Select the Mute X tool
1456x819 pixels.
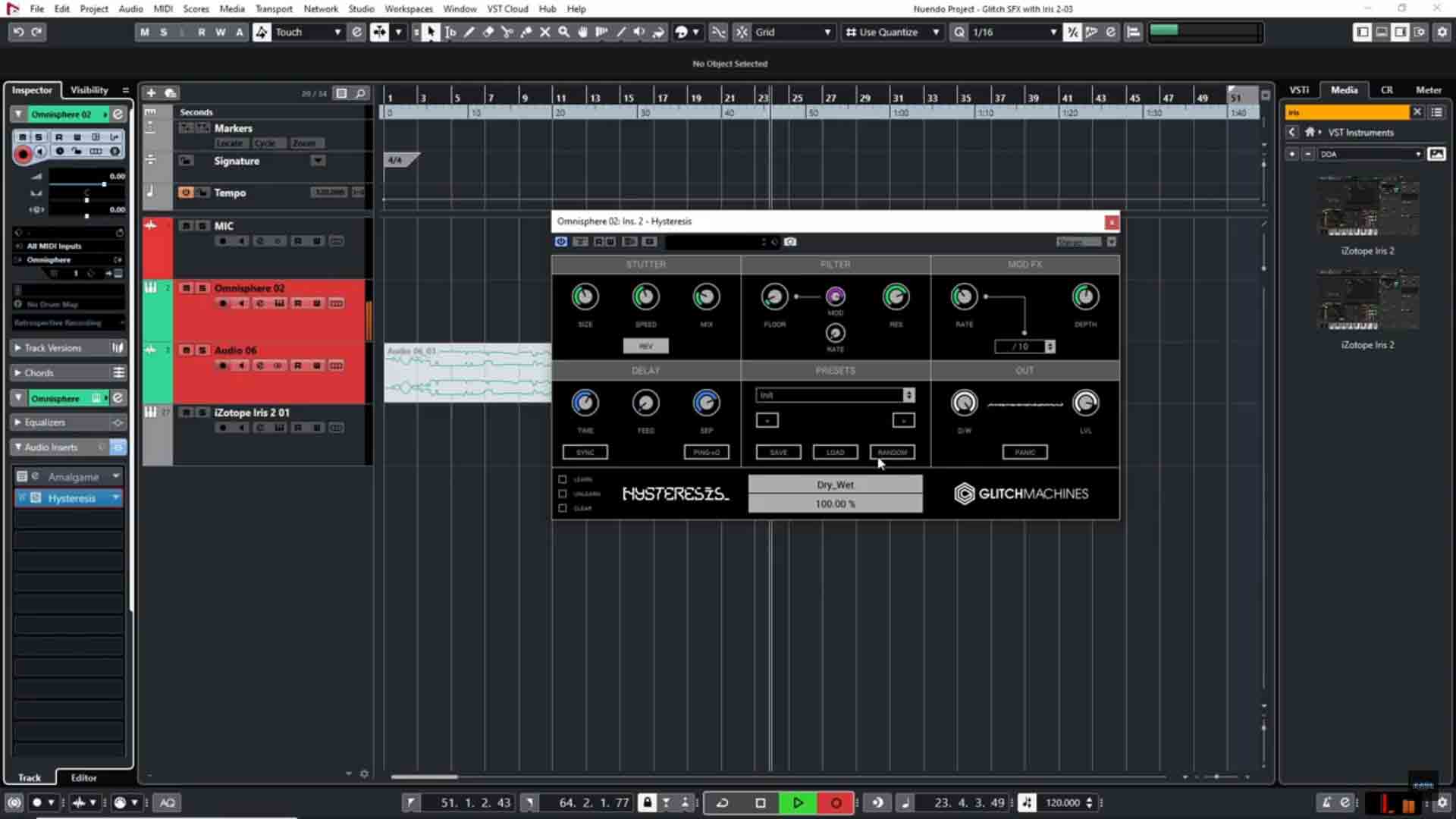(x=544, y=32)
